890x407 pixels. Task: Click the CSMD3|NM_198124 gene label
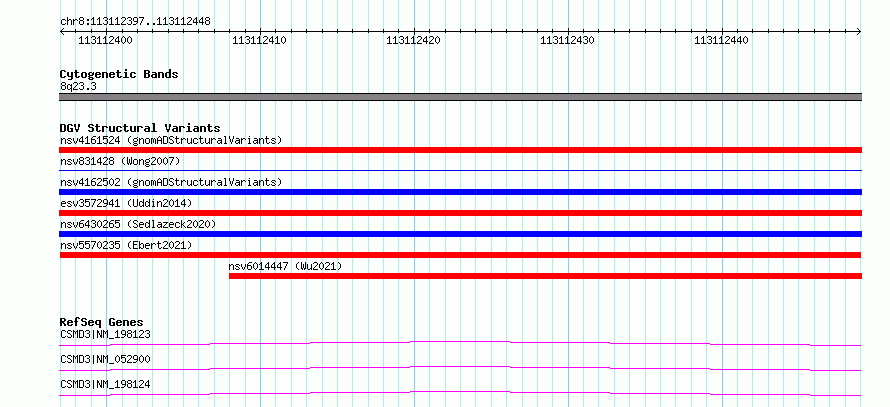(105, 384)
